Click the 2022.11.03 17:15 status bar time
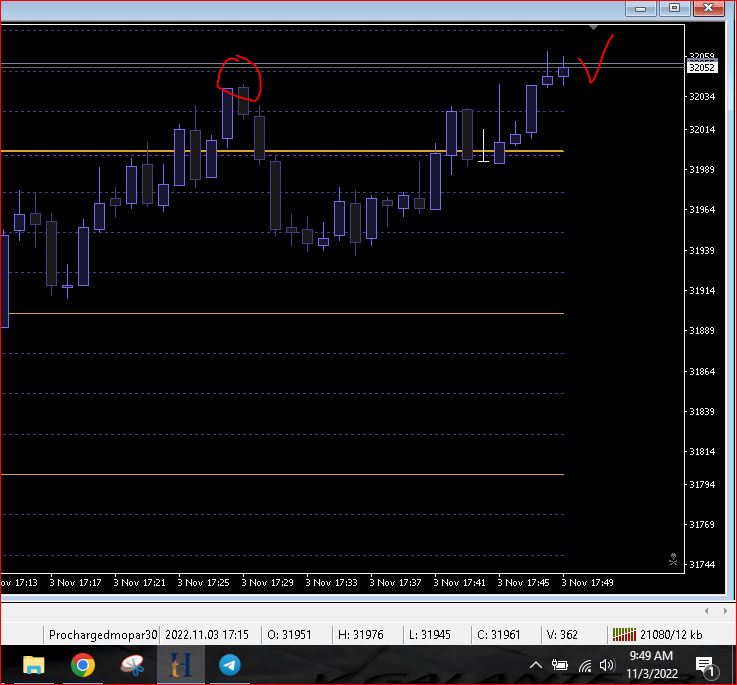 (x=207, y=635)
